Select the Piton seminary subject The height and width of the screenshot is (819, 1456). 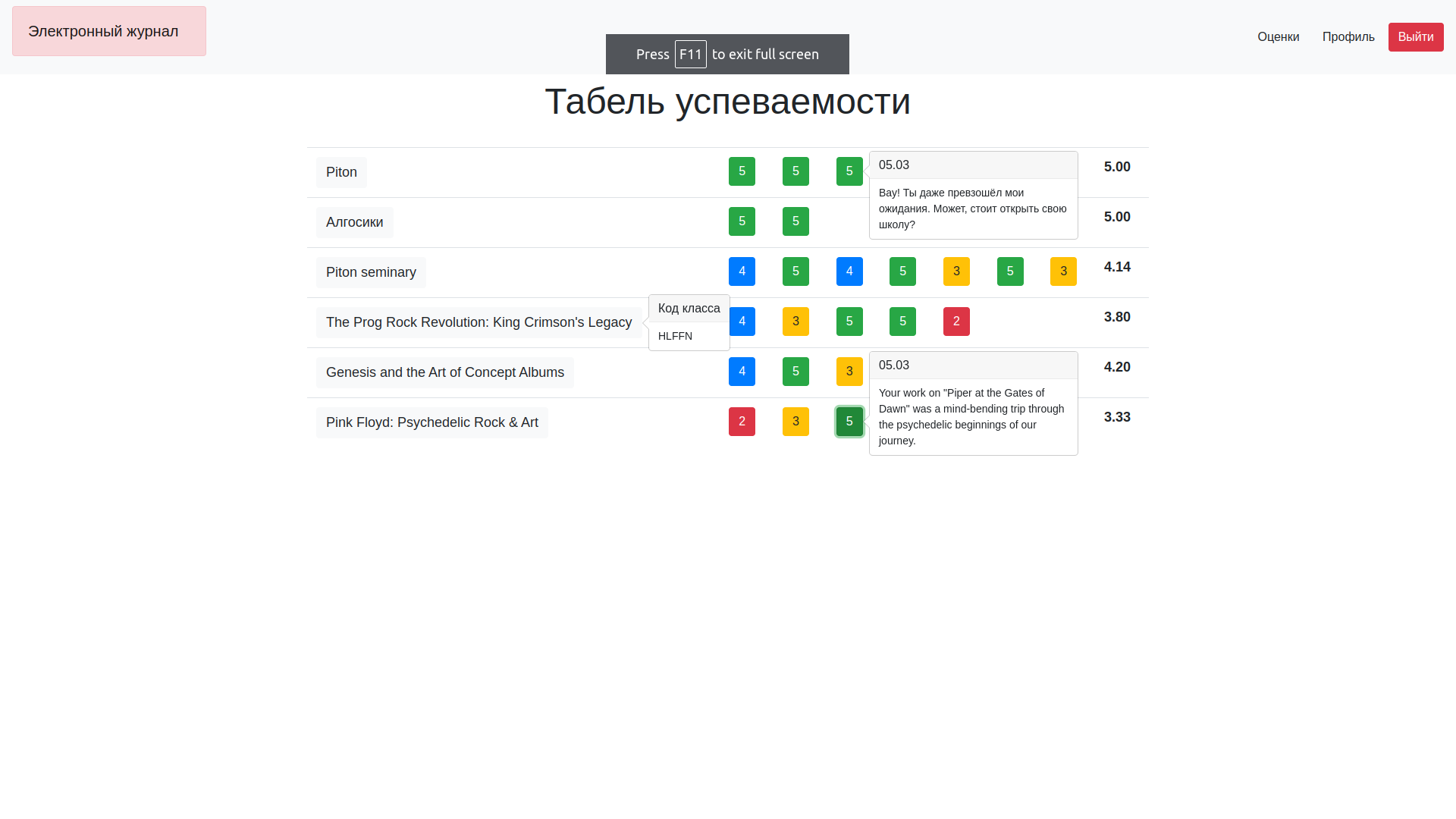pos(371,272)
